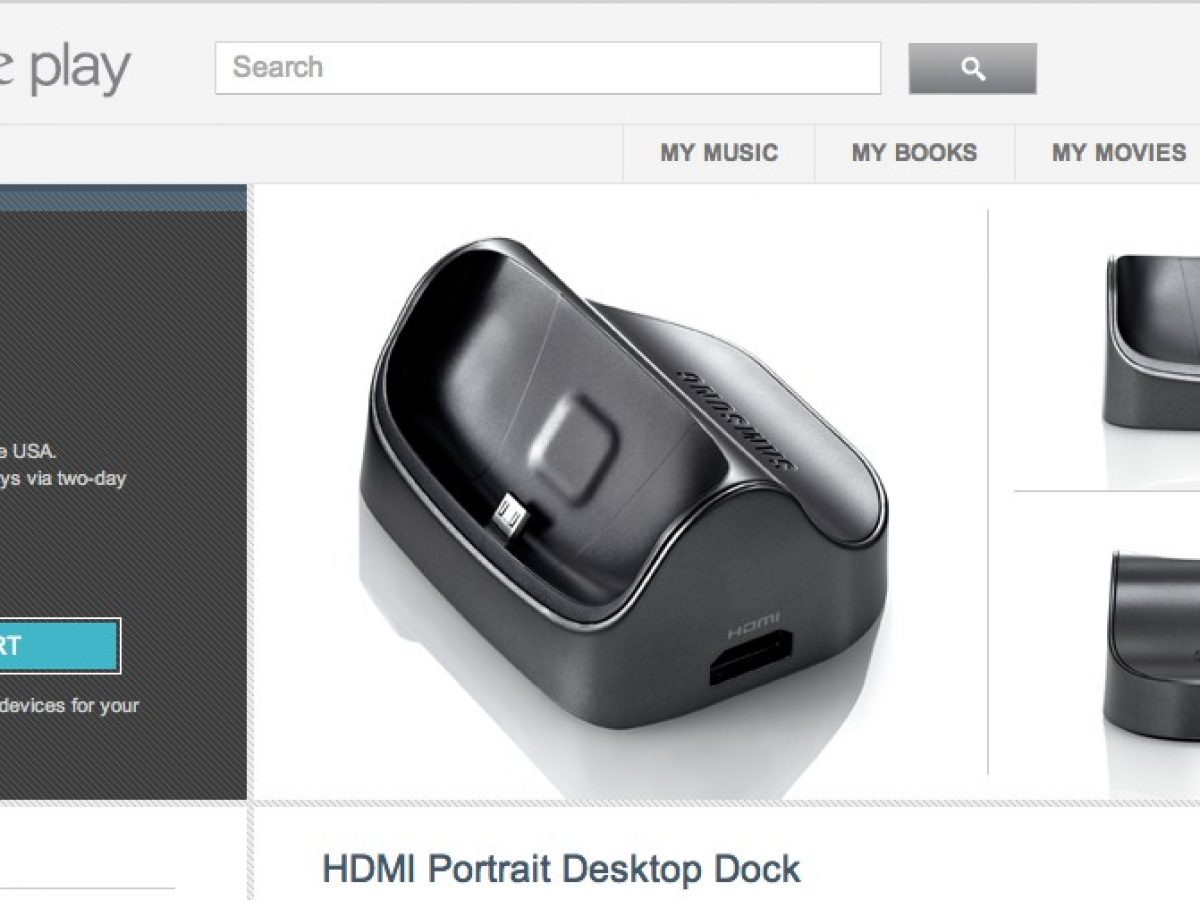Click the HDMI Portrait Desktop Dock title
Image resolution: width=1200 pixels, height=900 pixels.
pyautogui.click(x=561, y=868)
